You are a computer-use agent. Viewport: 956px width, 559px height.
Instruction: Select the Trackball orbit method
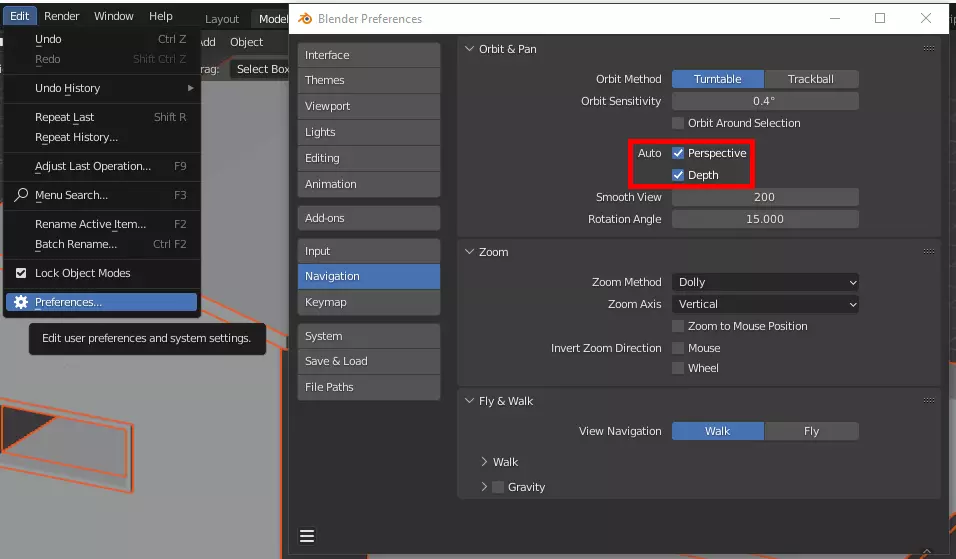(811, 79)
